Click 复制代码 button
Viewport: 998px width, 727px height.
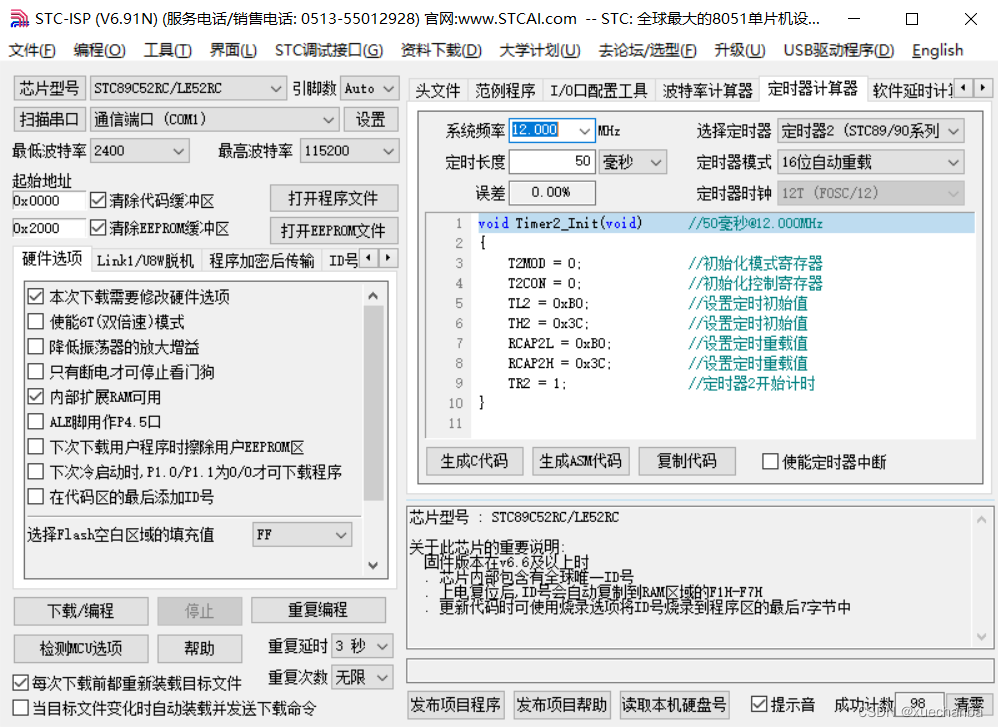[687, 461]
